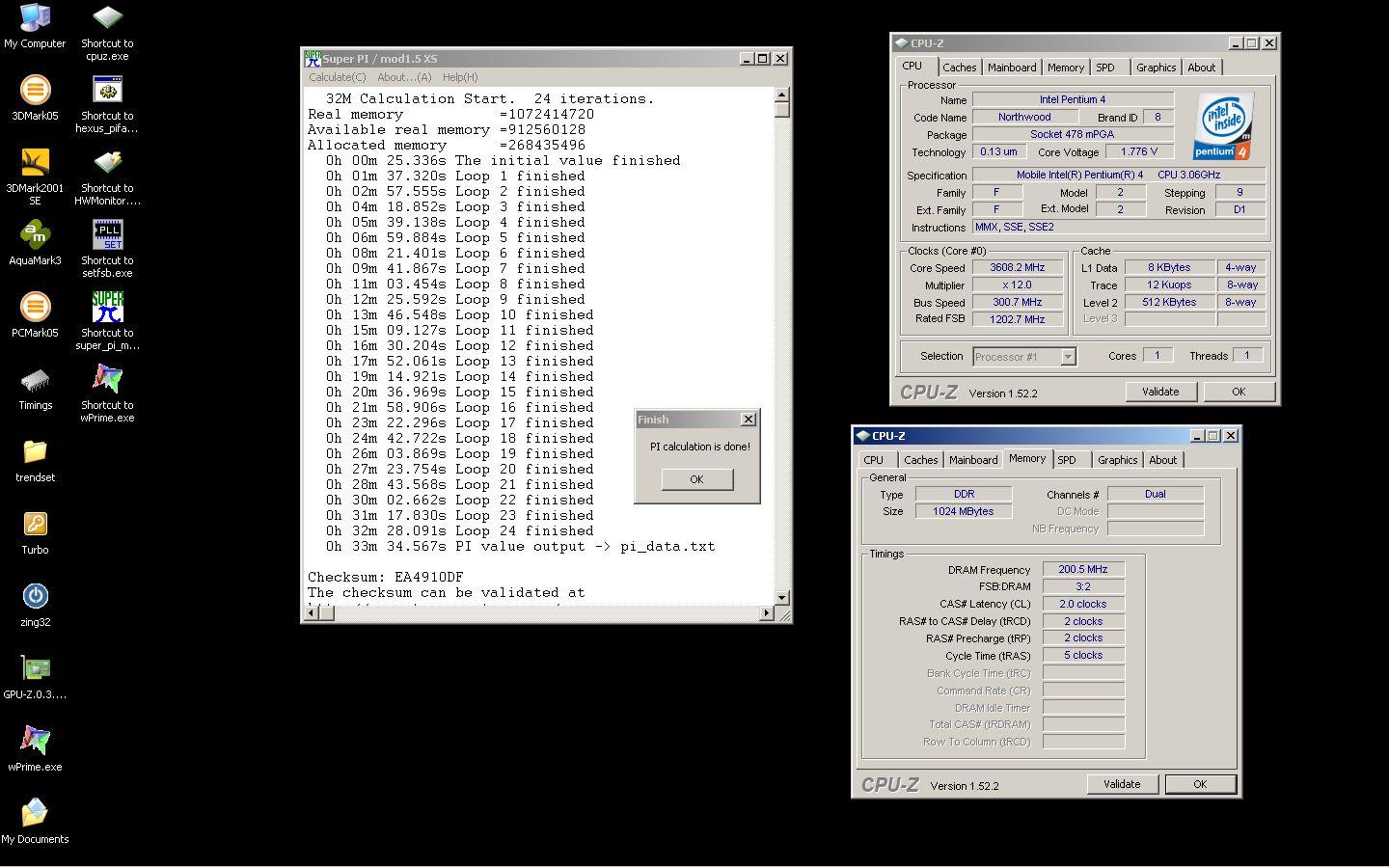1389x868 pixels.
Task: Select Caches tab in lower CPU-Z window
Action: click(920, 460)
